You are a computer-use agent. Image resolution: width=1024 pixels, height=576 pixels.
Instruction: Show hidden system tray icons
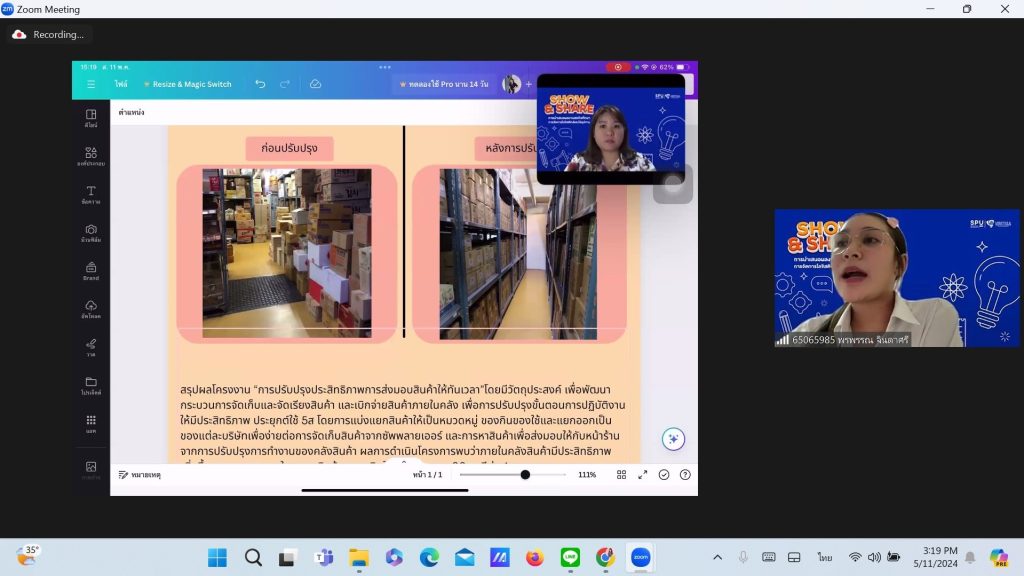[x=717, y=557]
